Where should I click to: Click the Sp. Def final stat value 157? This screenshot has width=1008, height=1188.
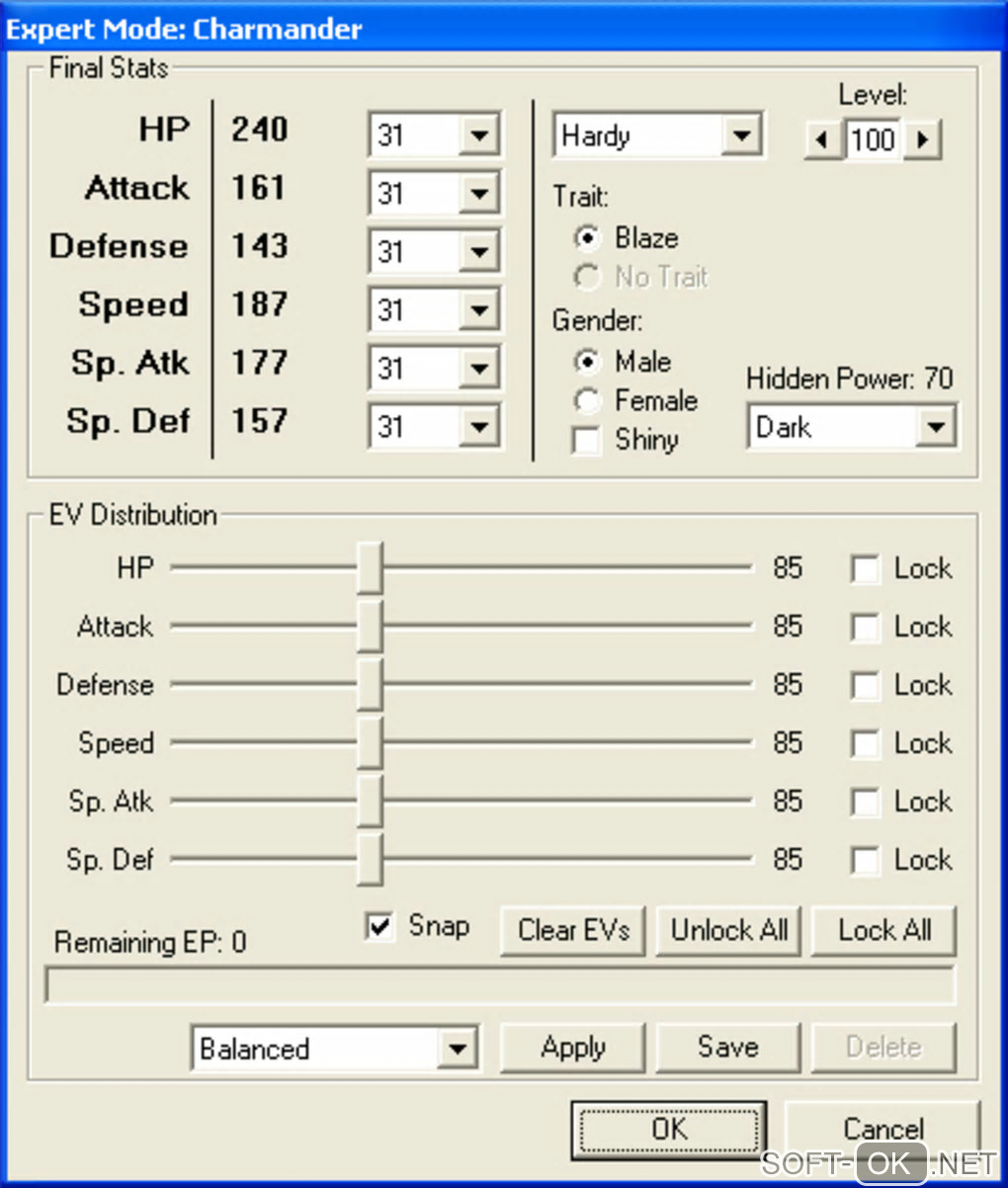[259, 421]
